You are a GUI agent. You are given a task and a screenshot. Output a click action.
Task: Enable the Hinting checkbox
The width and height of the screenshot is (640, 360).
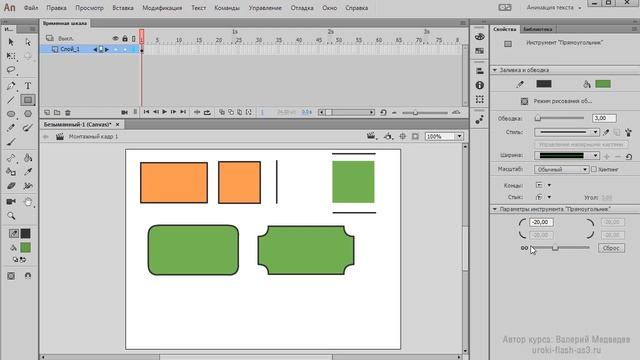click(594, 169)
